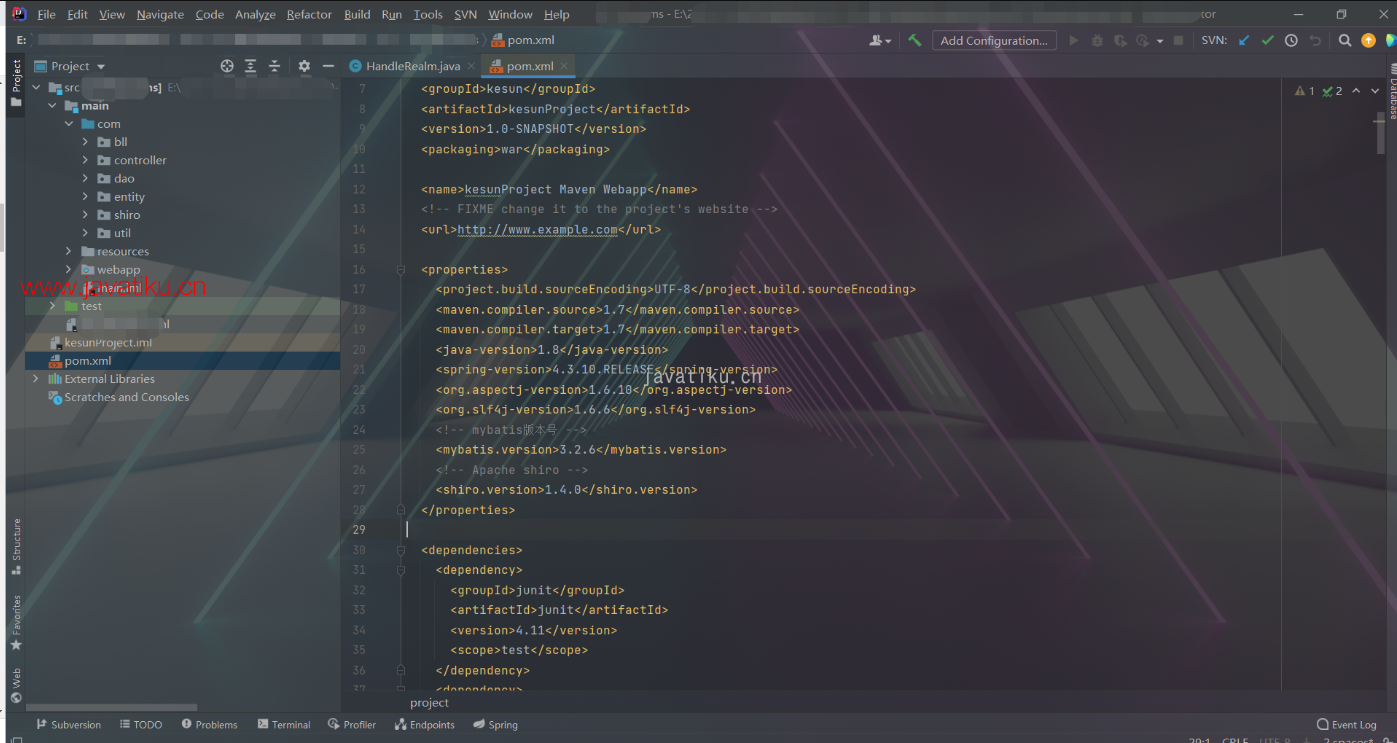Click SVN Update Project blue arrow

tap(1244, 40)
